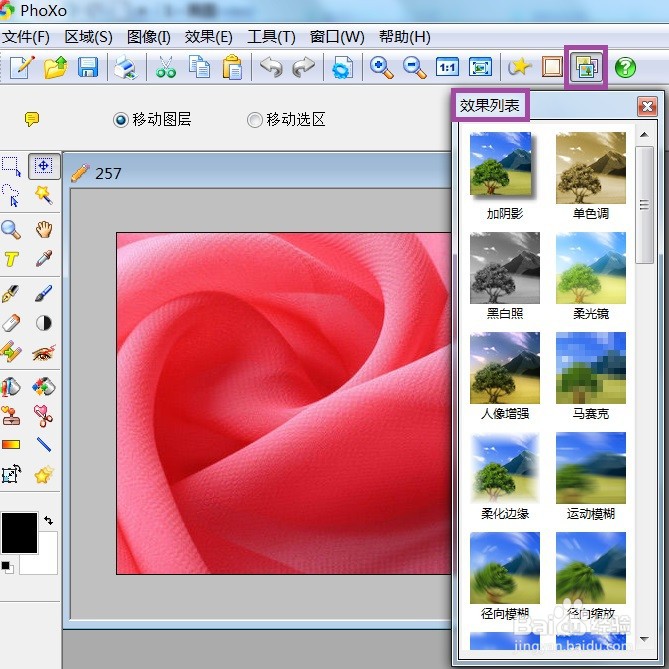Select the paint brush tool

44,294
